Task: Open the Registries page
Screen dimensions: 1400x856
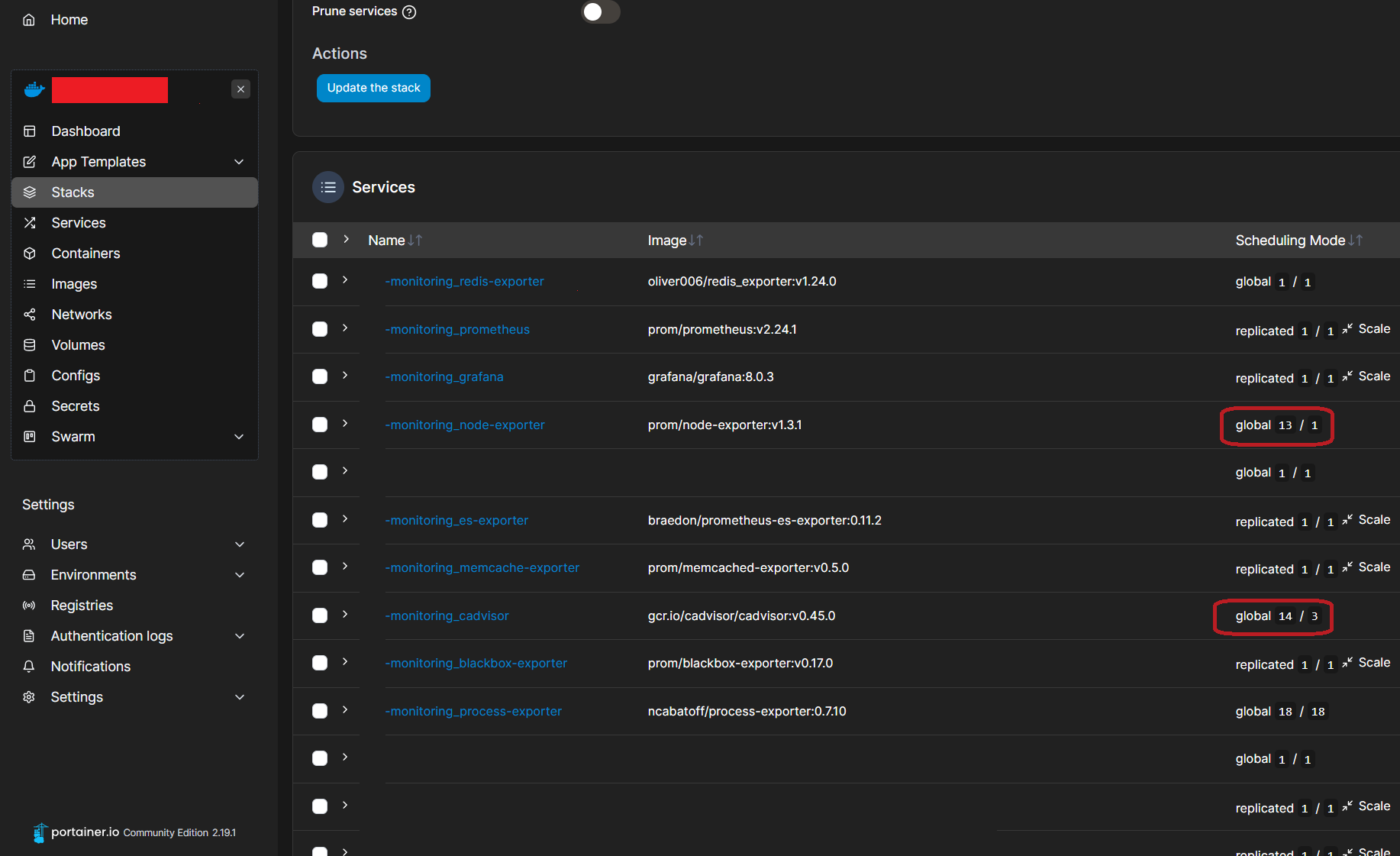Action: click(x=82, y=605)
